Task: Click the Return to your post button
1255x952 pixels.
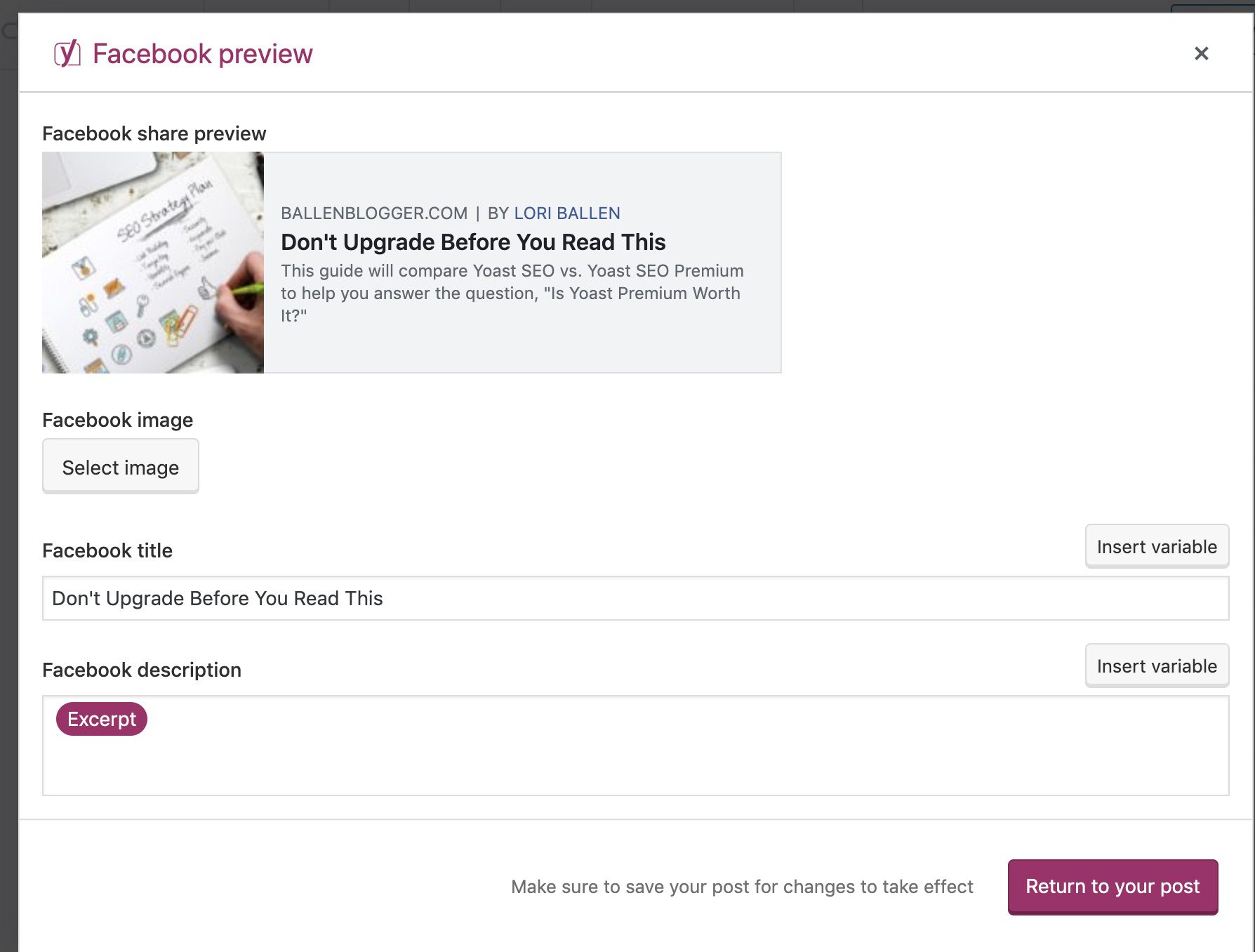Action: 1113,887
